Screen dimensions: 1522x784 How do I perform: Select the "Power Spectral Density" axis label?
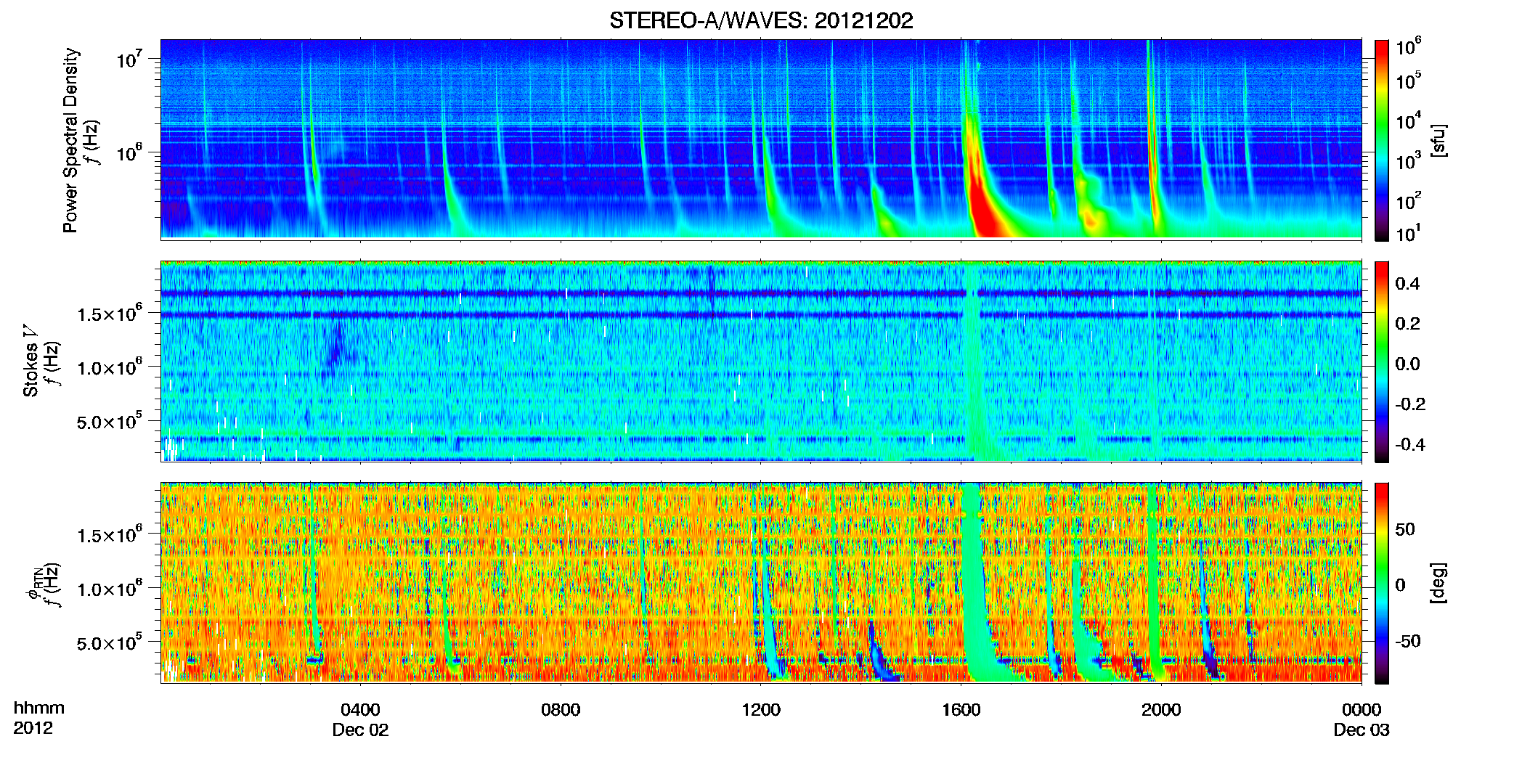(70, 140)
